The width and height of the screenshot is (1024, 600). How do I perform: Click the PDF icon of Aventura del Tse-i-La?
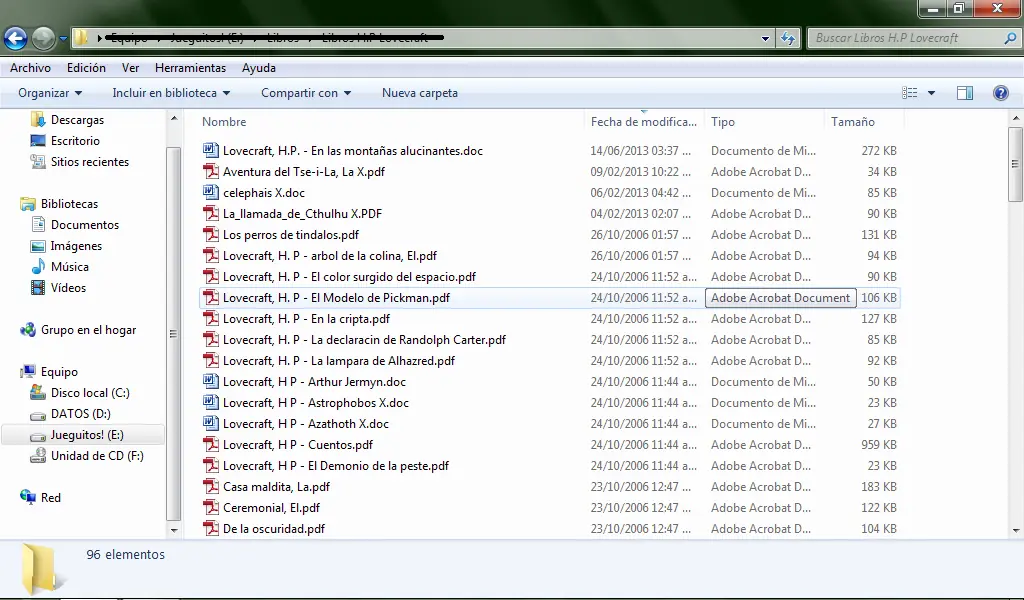tap(210, 171)
